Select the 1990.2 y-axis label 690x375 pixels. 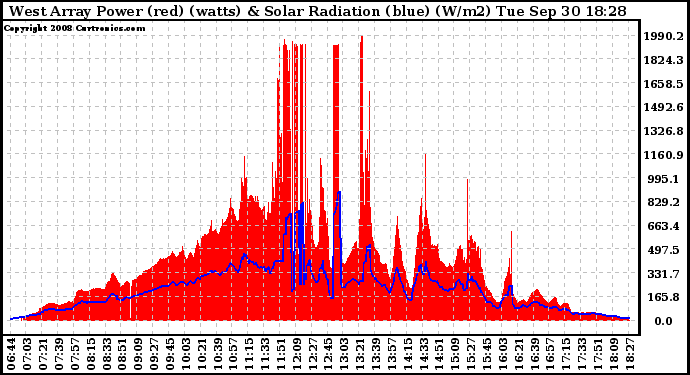664,36
